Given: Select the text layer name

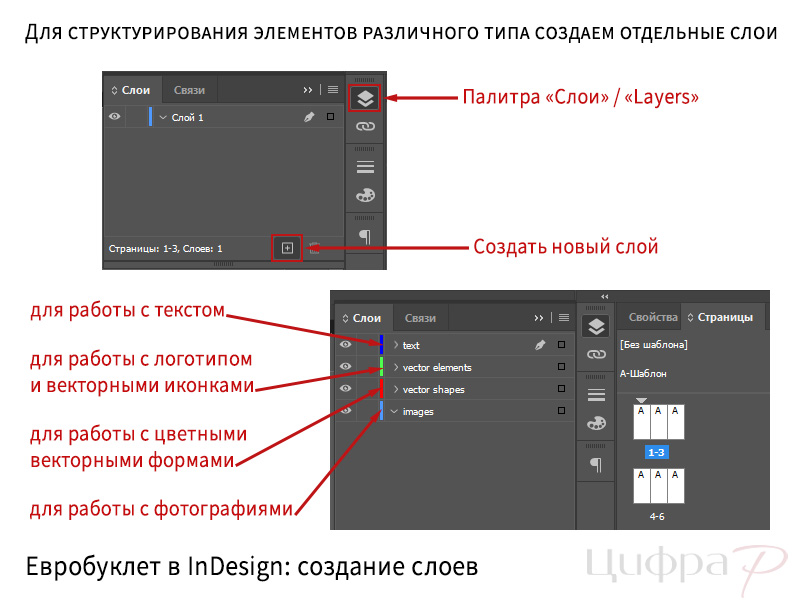Looking at the screenshot, I should [x=411, y=345].
